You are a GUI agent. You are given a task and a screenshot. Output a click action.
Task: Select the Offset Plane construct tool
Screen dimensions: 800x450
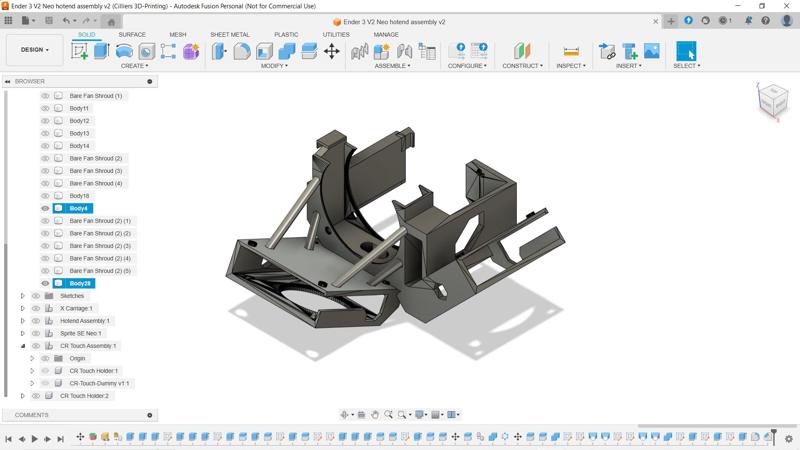coord(522,51)
